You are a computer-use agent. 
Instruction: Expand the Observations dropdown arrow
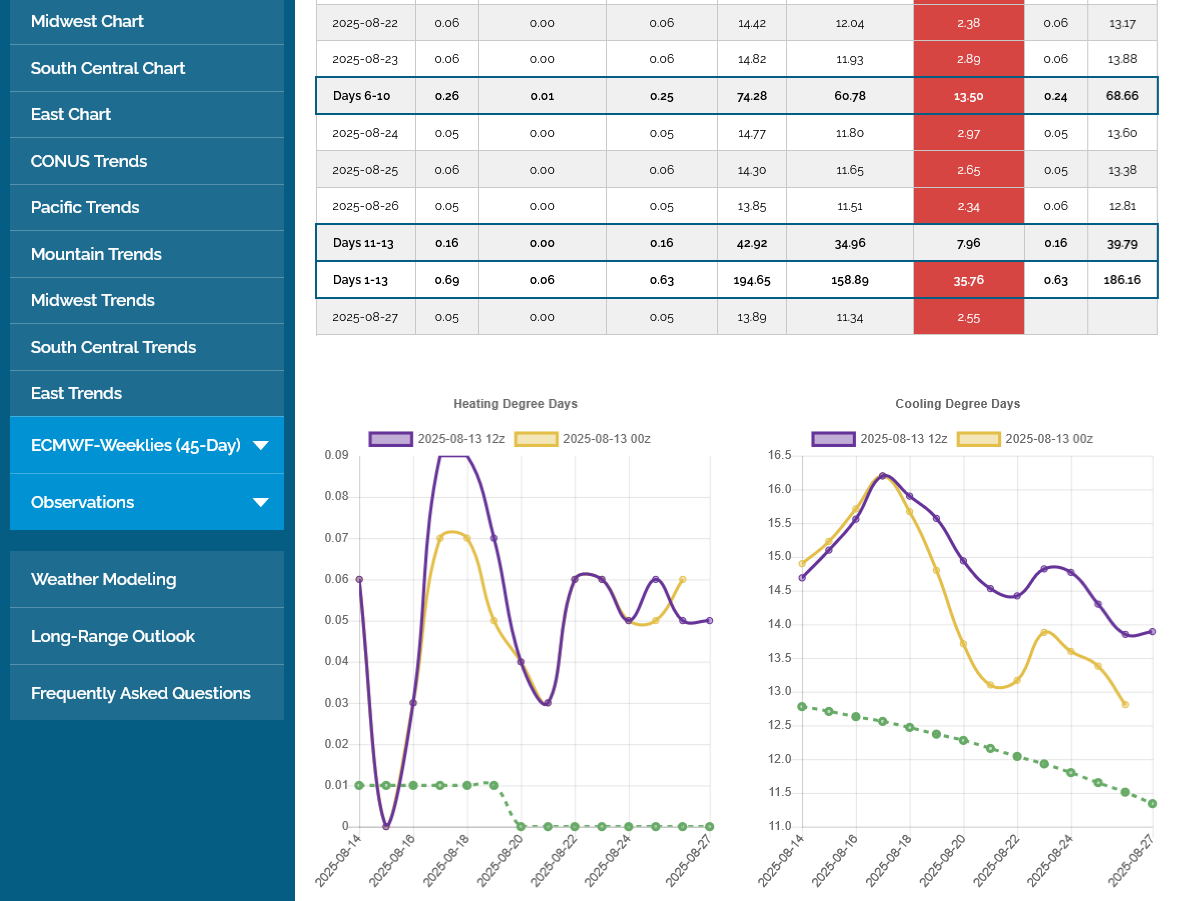click(x=260, y=503)
